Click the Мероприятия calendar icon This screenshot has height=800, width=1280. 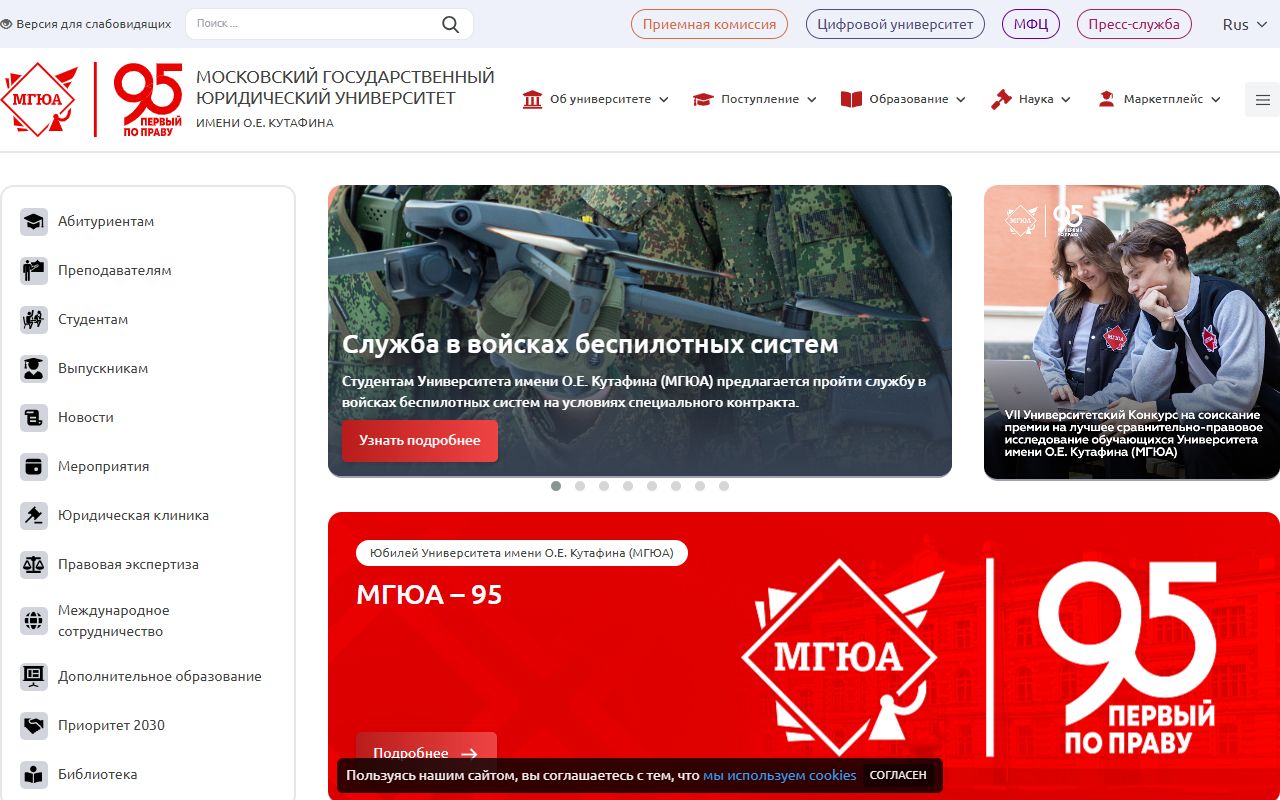[x=34, y=467]
